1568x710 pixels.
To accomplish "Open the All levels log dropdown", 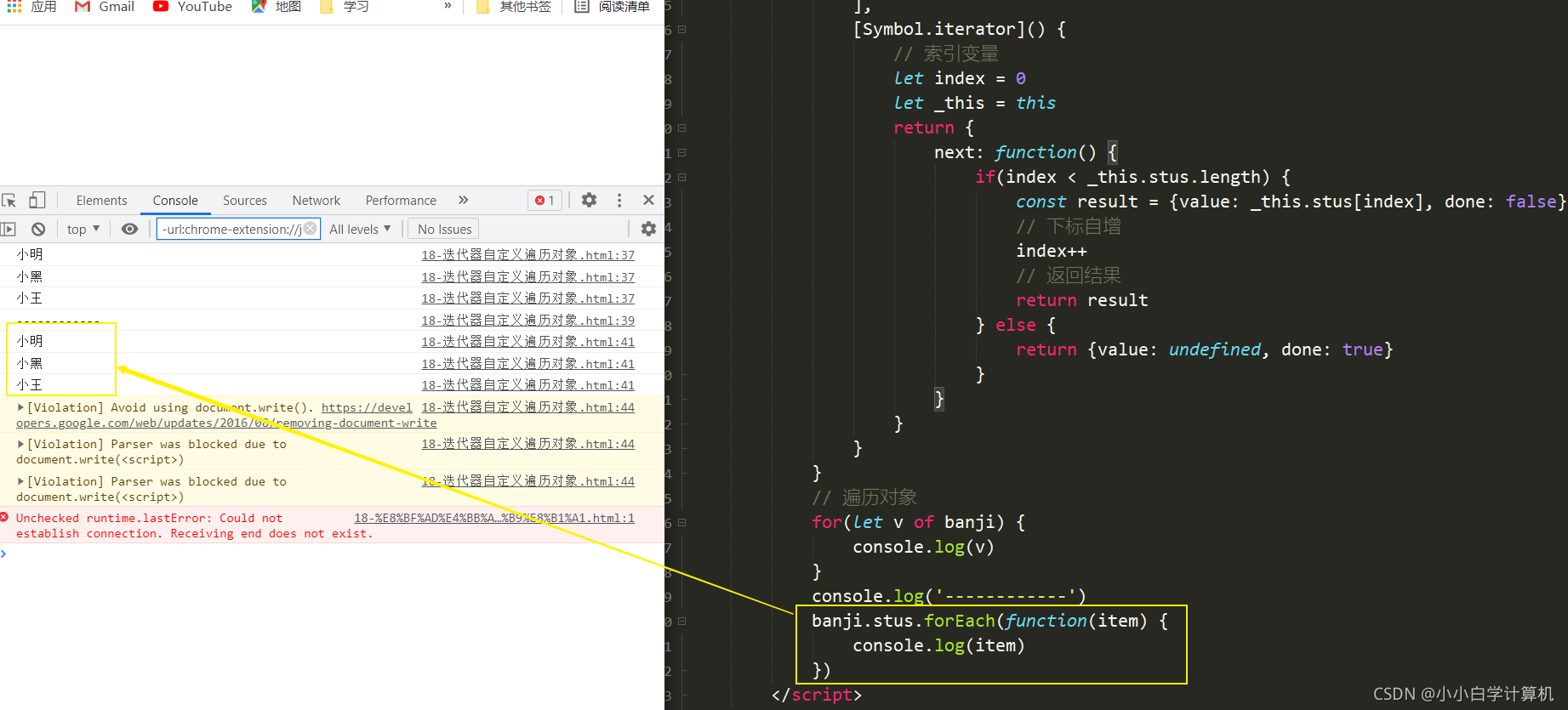I will pos(360,229).
